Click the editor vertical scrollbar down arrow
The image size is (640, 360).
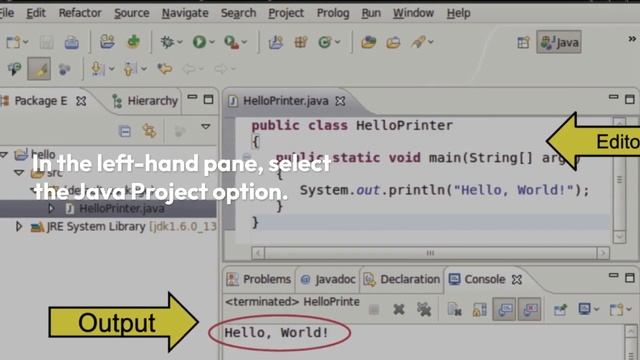click(x=619, y=237)
